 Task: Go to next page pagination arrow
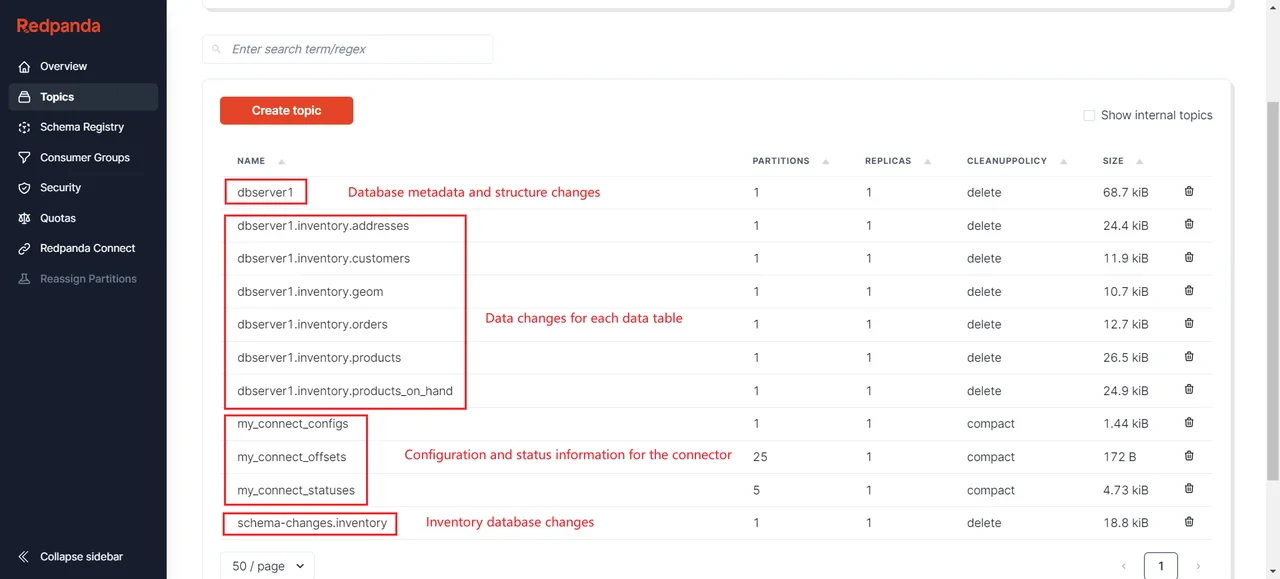1199,567
